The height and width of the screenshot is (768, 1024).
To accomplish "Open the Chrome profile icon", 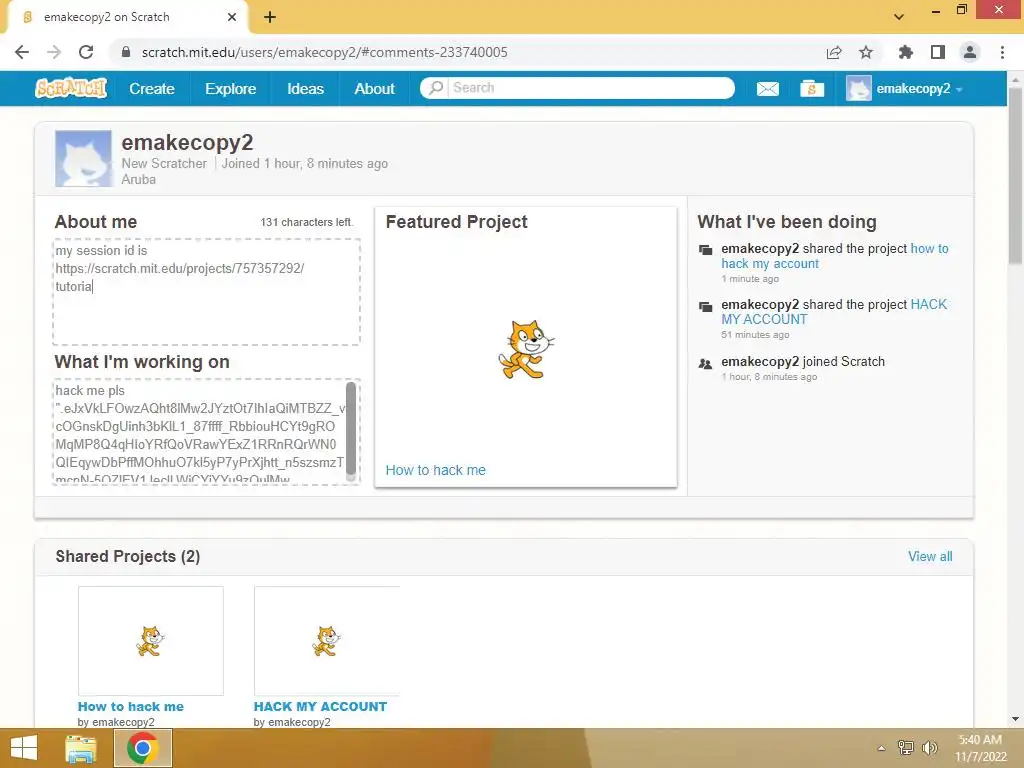I will tap(970, 52).
